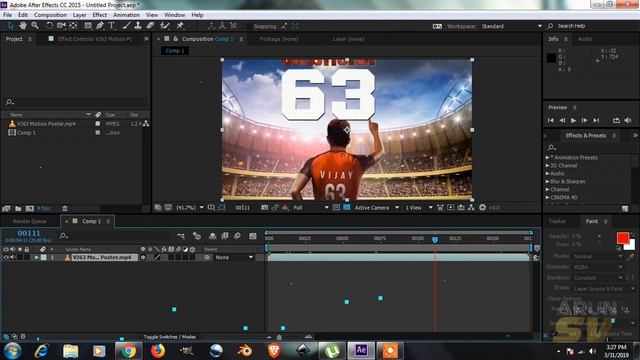The width and height of the screenshot is (640, 360).
Task: Expand layer 1 properties triangle
Action: [36, 258]
